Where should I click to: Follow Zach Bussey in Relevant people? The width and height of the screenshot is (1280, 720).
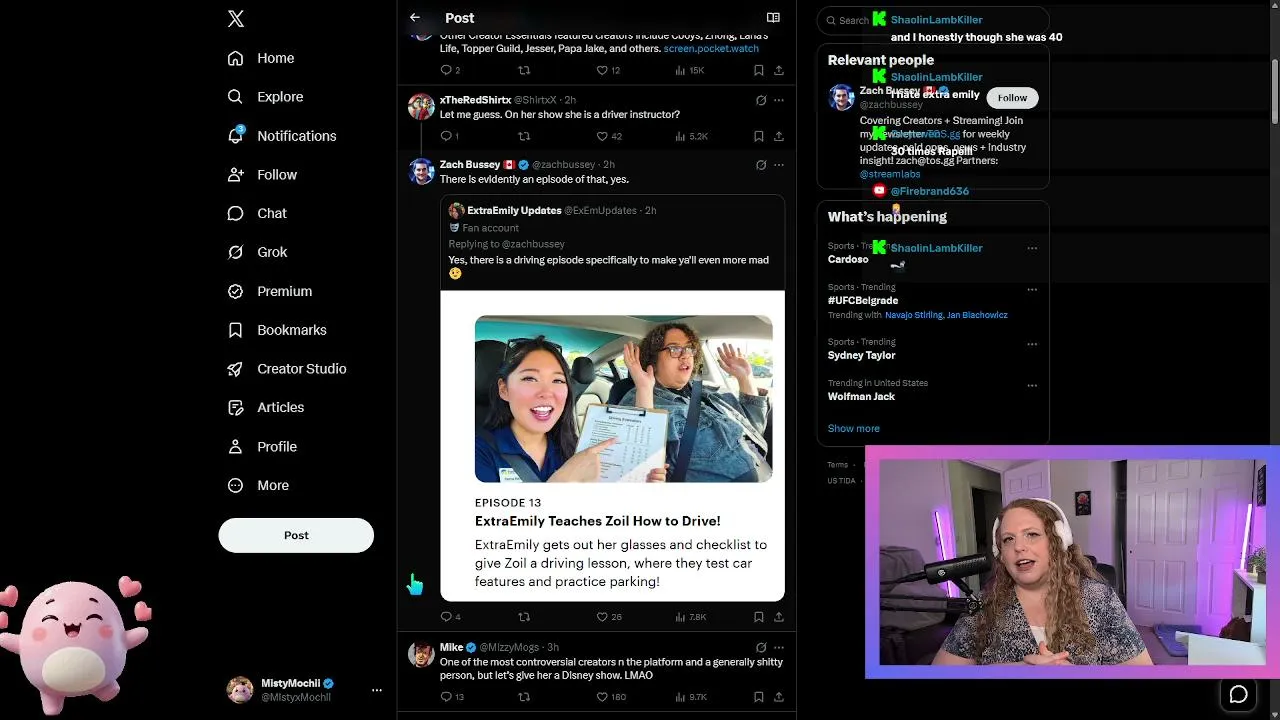(x=1012, y=97)
